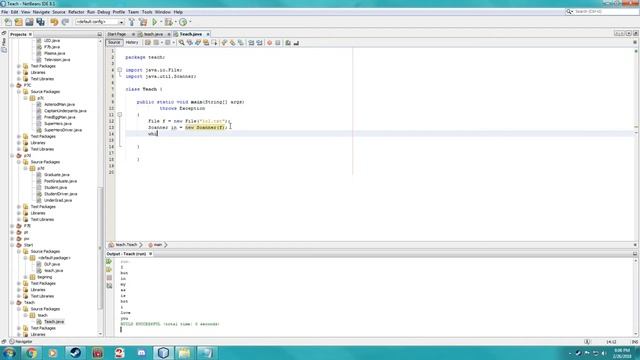This screenshot has width=640, height=360.
Task: Open the Refactor menu
Action: 76,12
